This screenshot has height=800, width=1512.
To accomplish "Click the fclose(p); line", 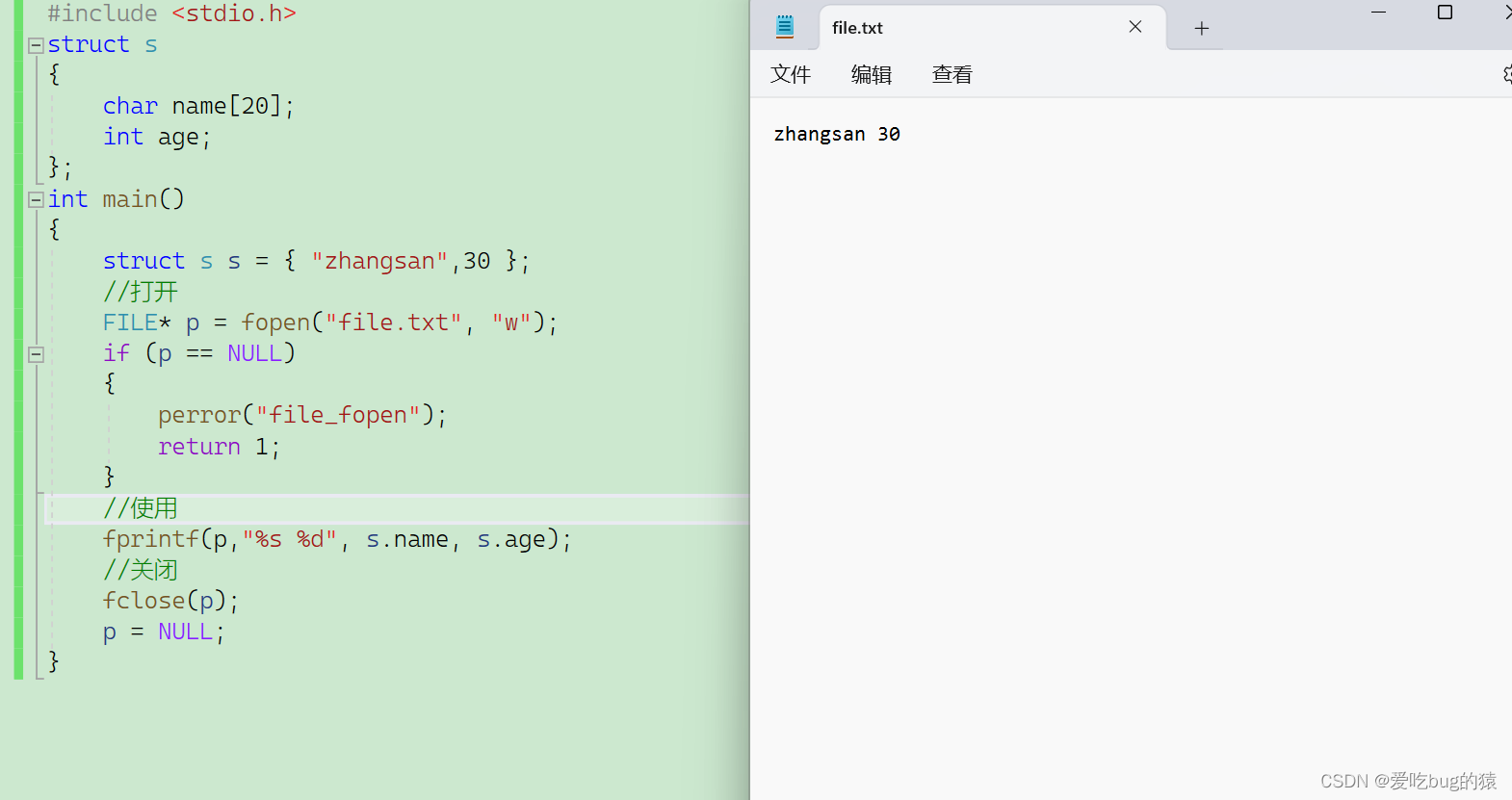I will [170, 601].
